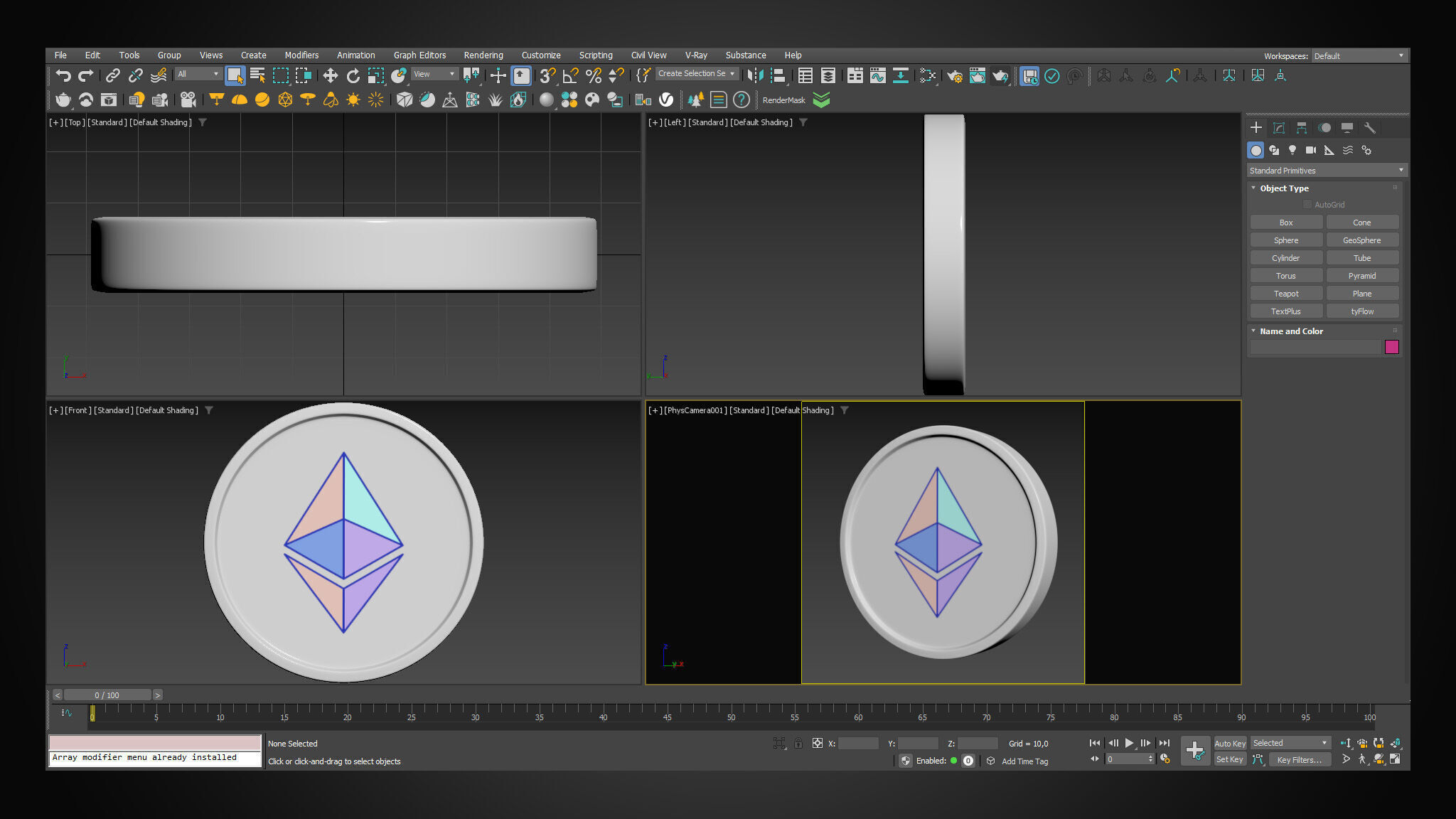Open the Hierarchy panel tab
Image resolution: width=1456 pixels, height=819 pixels.
point(1302,128)
